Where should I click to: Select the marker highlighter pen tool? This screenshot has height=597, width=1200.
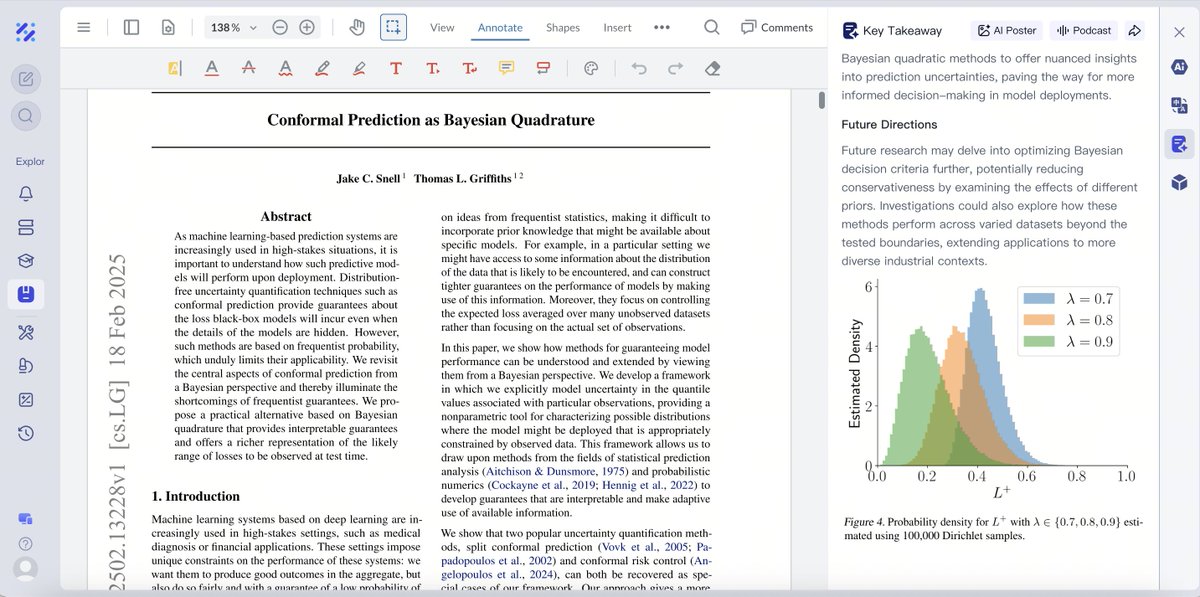[x=359, y=69]
